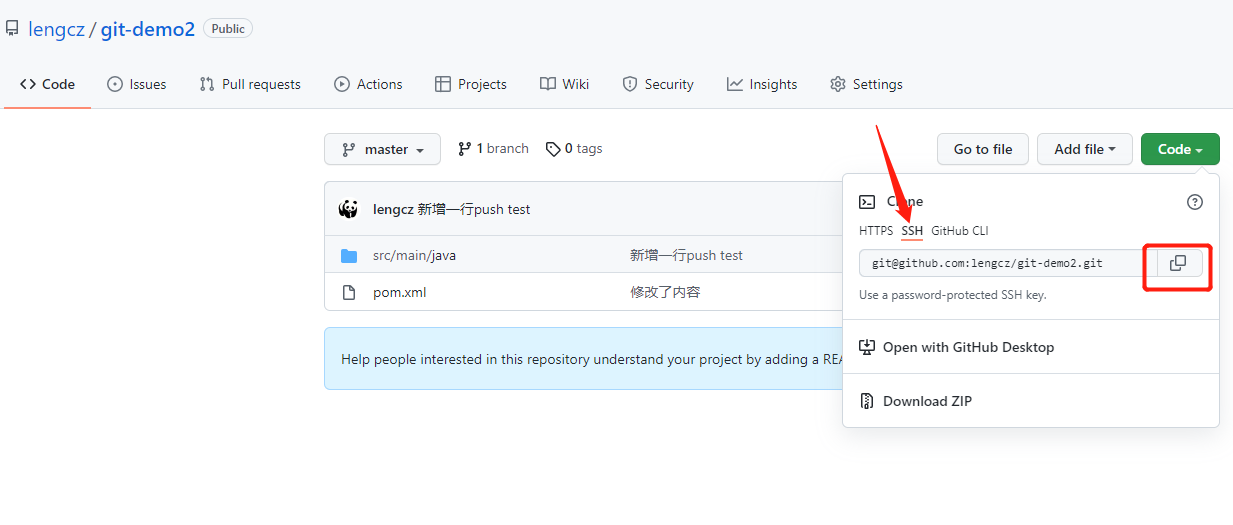Expand the Add file dropdown
The width and height of the screenshot is (1233, 525).
(1085, 149)
